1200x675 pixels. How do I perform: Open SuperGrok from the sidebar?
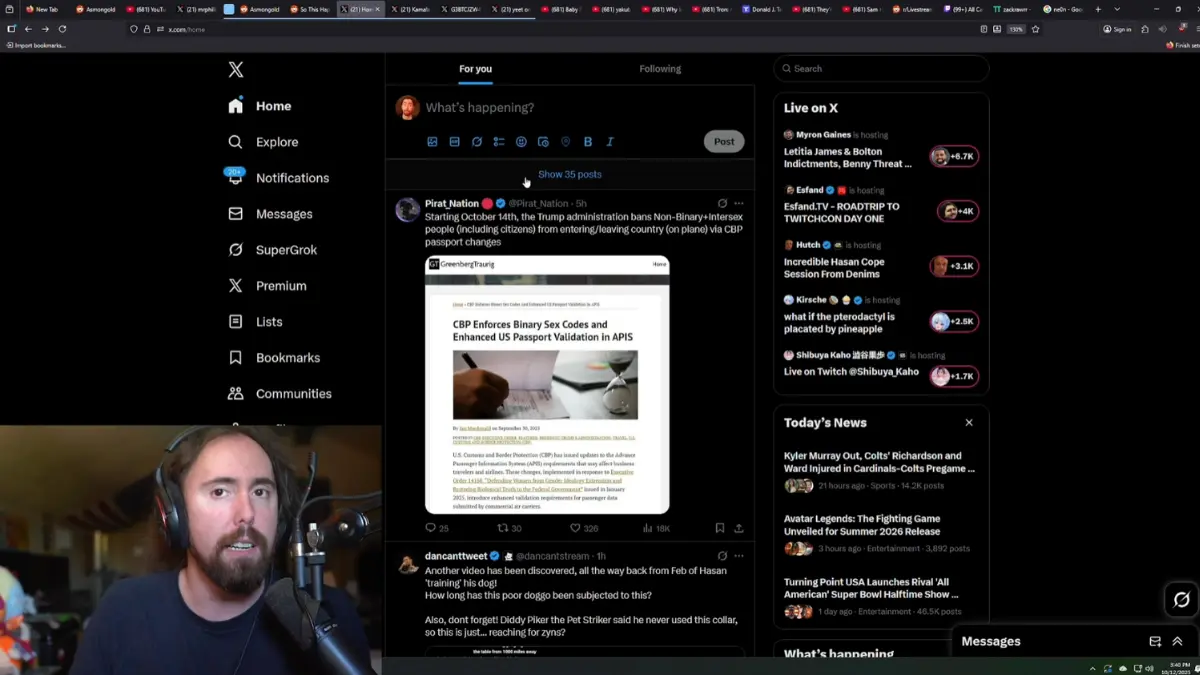click(x=272, y=250)
